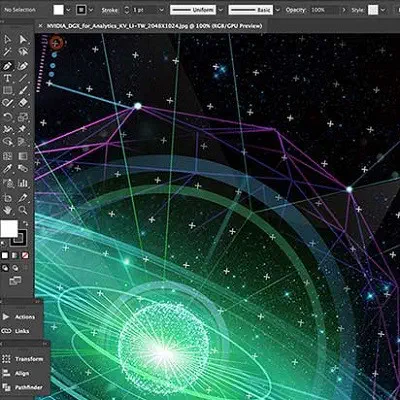This screenshot has width=400, height=400.
Task: Select the Selection tool (black arrow)
Action: (x=7, y=40)
